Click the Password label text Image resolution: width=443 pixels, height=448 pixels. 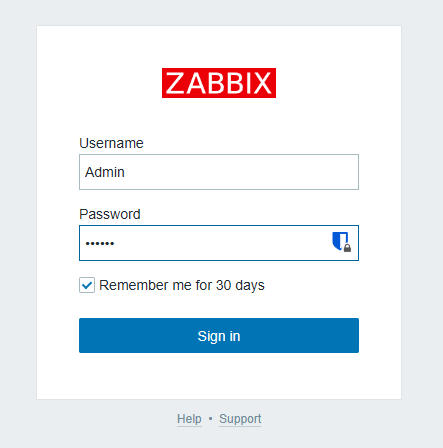coord(110,214)
